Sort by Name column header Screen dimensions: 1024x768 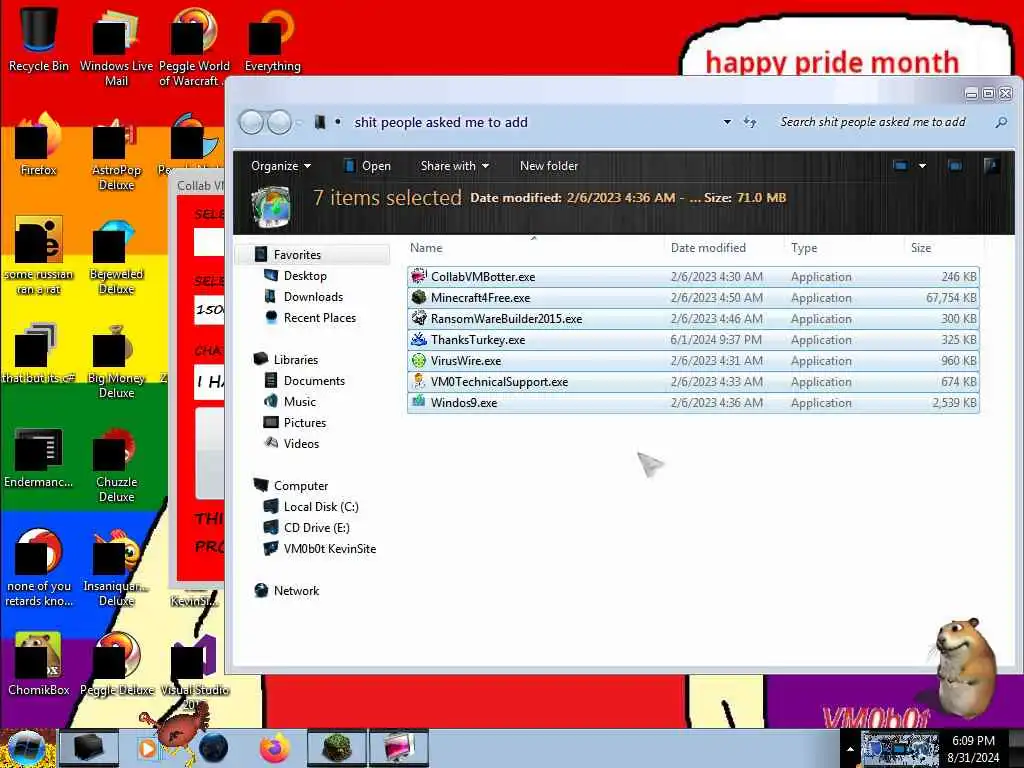pyautogui.click(x=534, y=248)
